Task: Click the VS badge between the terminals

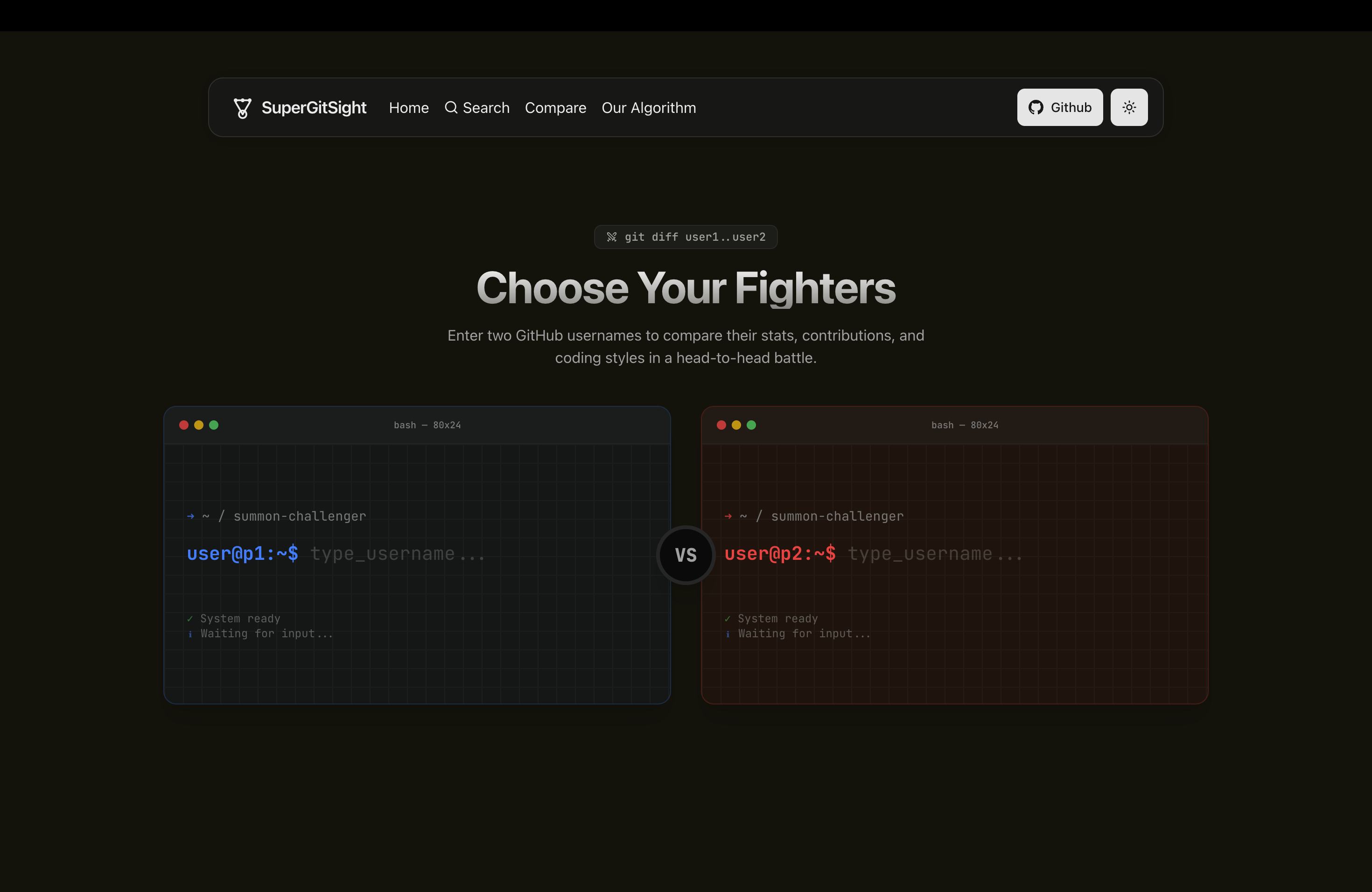Action: point(685,555)
